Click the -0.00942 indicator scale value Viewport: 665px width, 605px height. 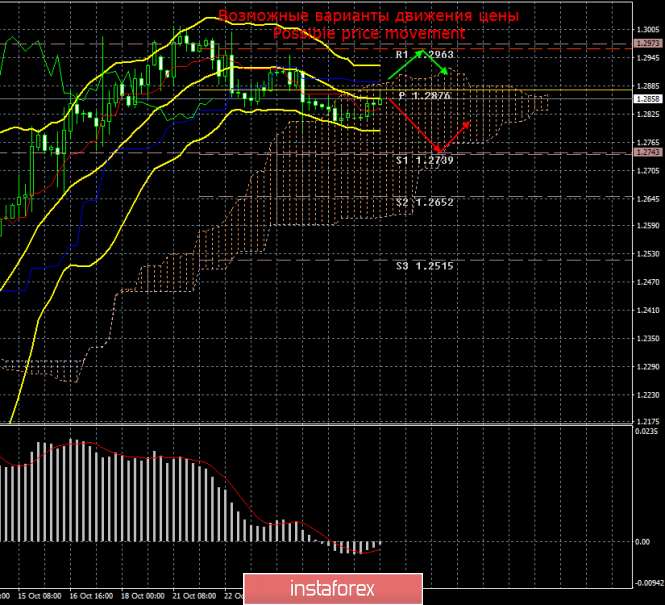pyautogui.click(x=648, y=583)
